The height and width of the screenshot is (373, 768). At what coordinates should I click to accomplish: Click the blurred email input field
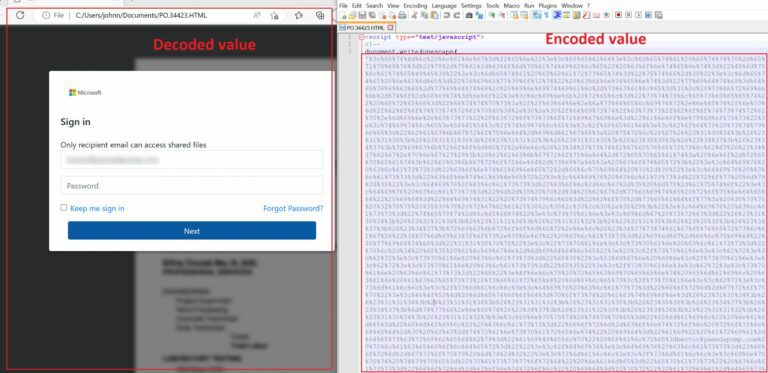click(192, 160)
